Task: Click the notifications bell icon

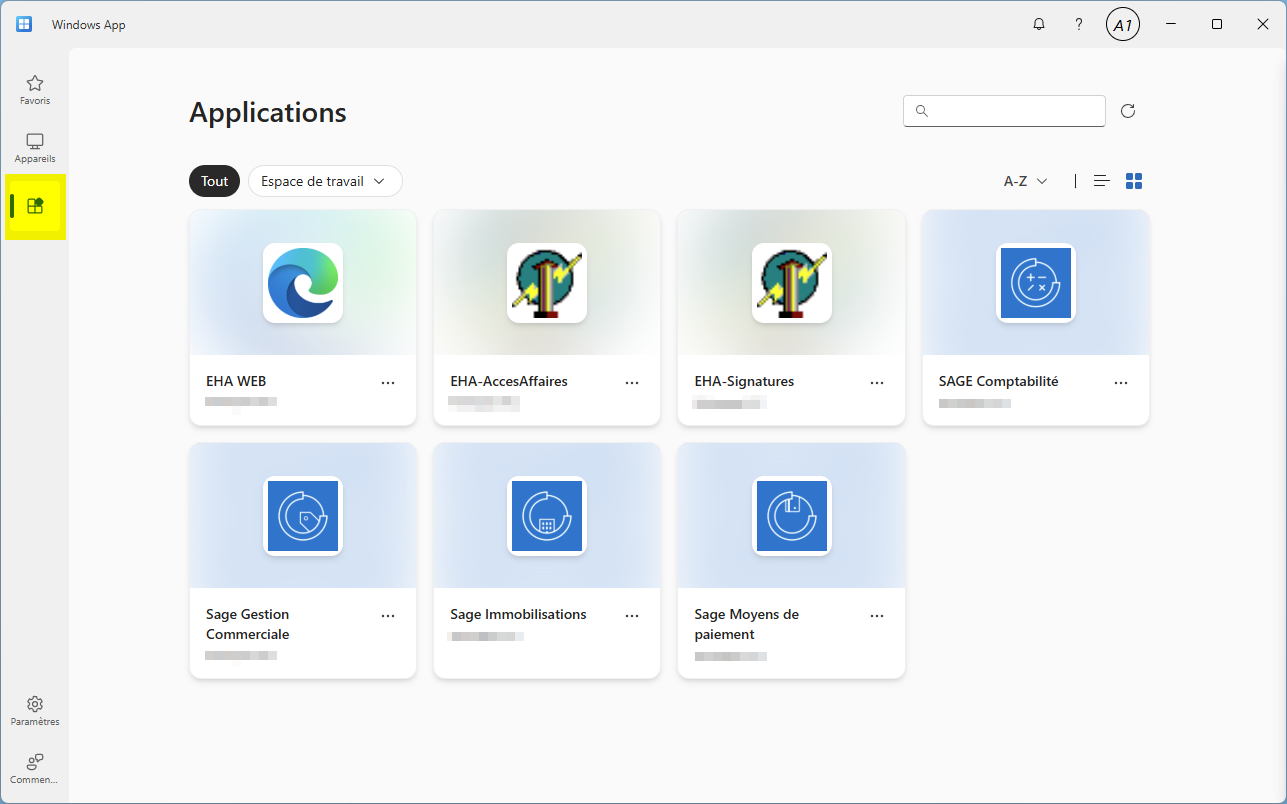Action: pyautogui.click(x=1039, y=25)
